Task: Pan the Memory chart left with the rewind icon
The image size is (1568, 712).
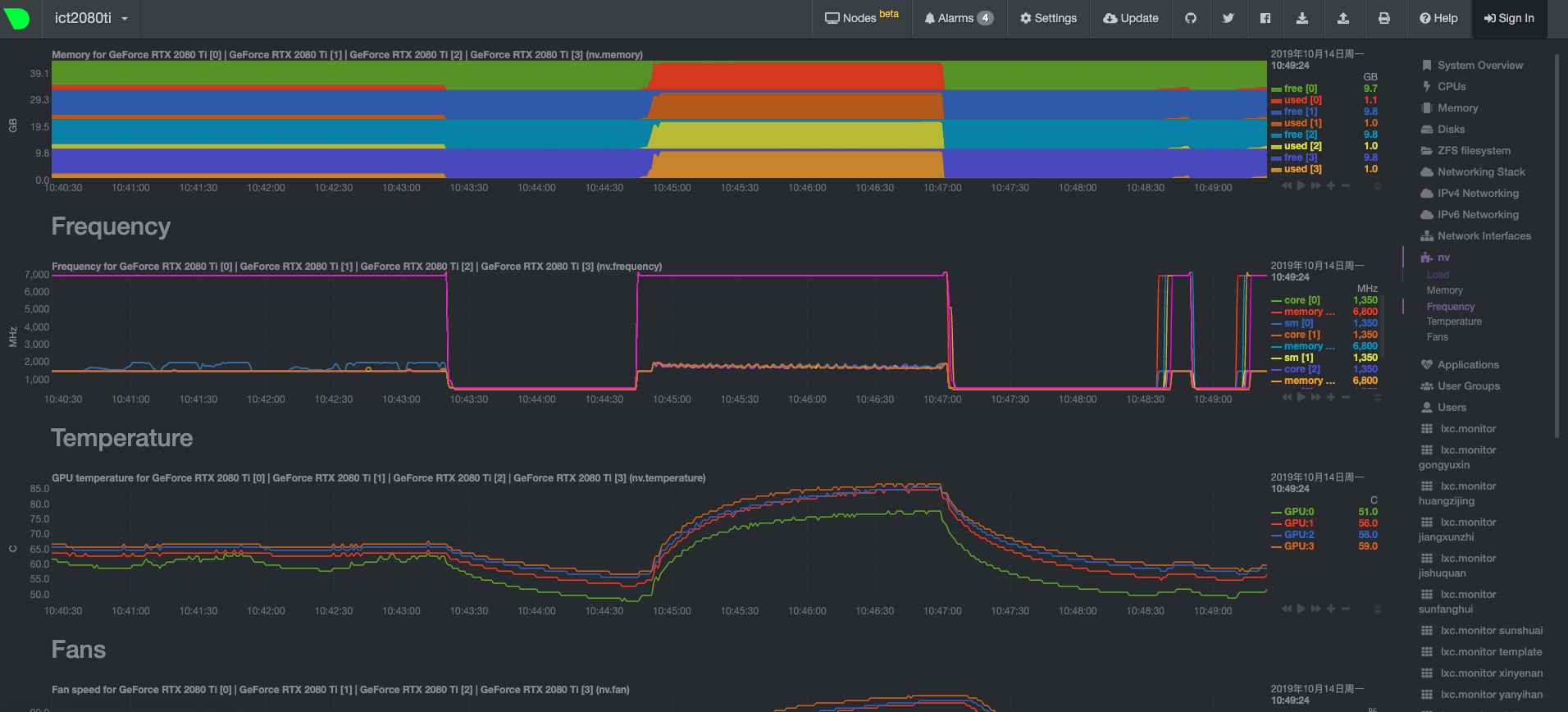Action: (1287, 186)
